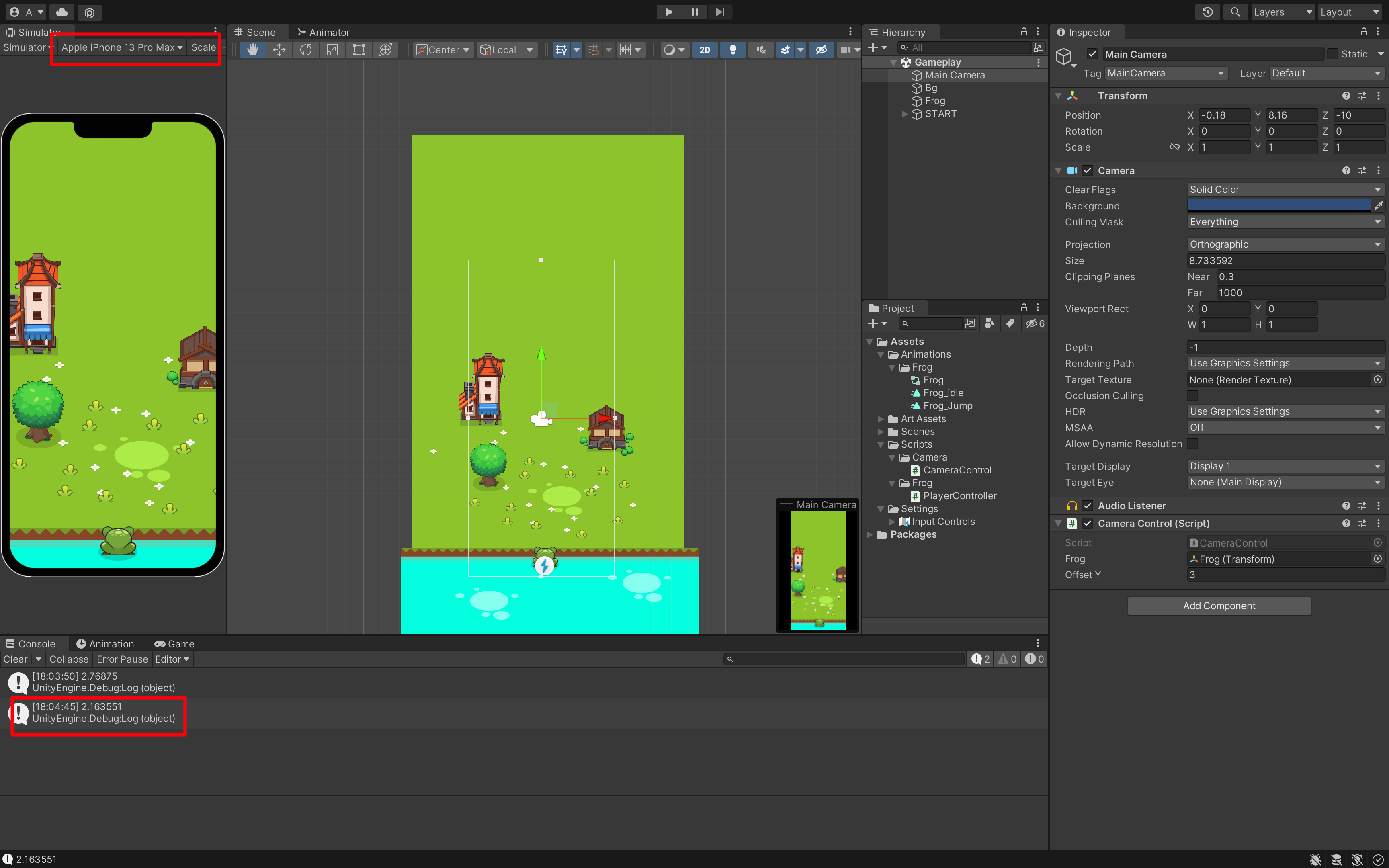Switch to the Game tab
This screenshot has width=1389, height=868.
[174, 643]
